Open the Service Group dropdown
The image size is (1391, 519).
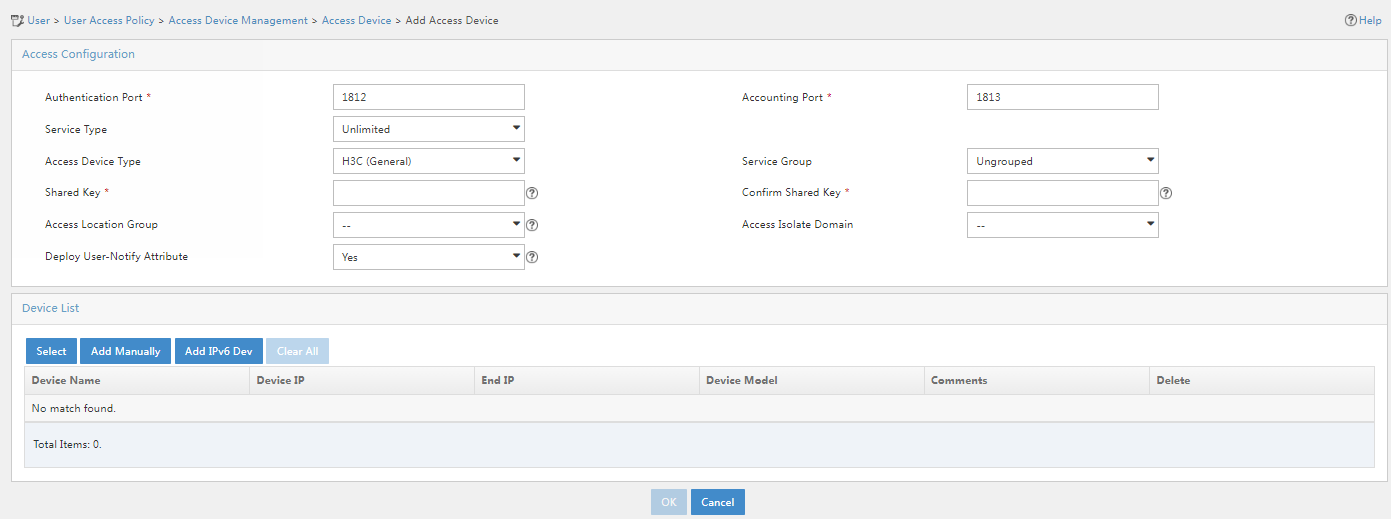coord(1063,161)
